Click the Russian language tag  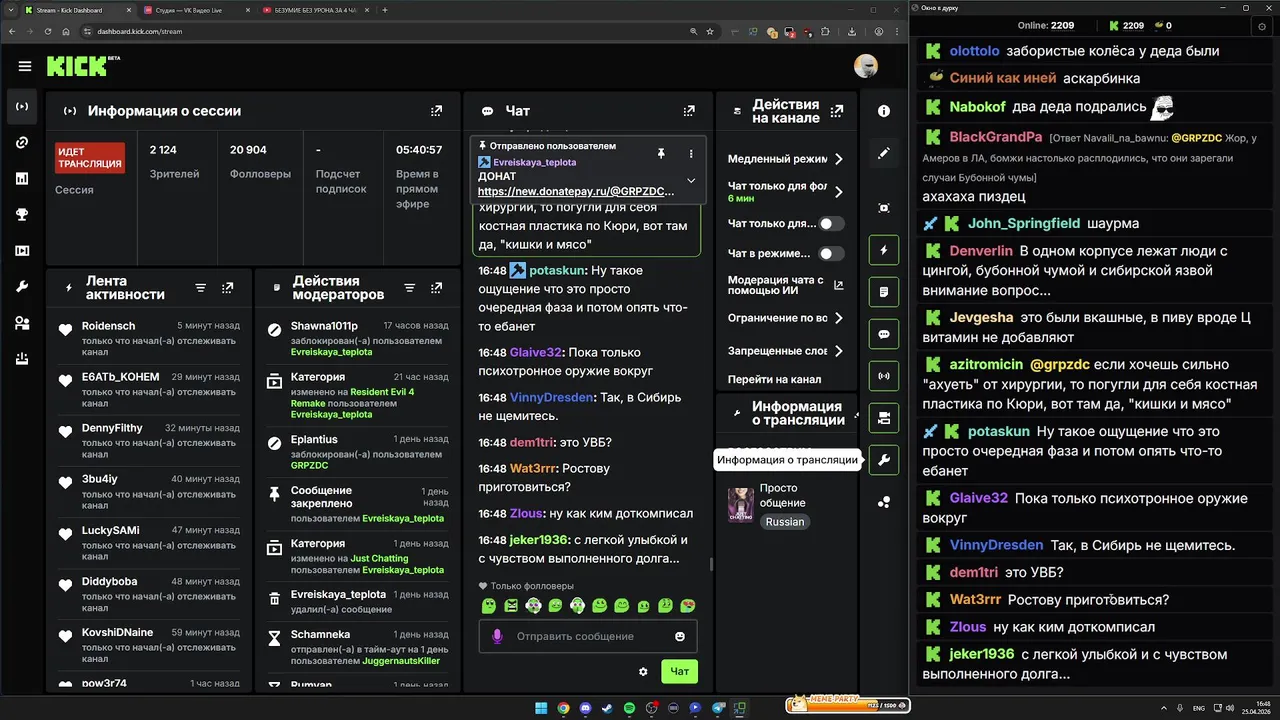click(785, 522)
